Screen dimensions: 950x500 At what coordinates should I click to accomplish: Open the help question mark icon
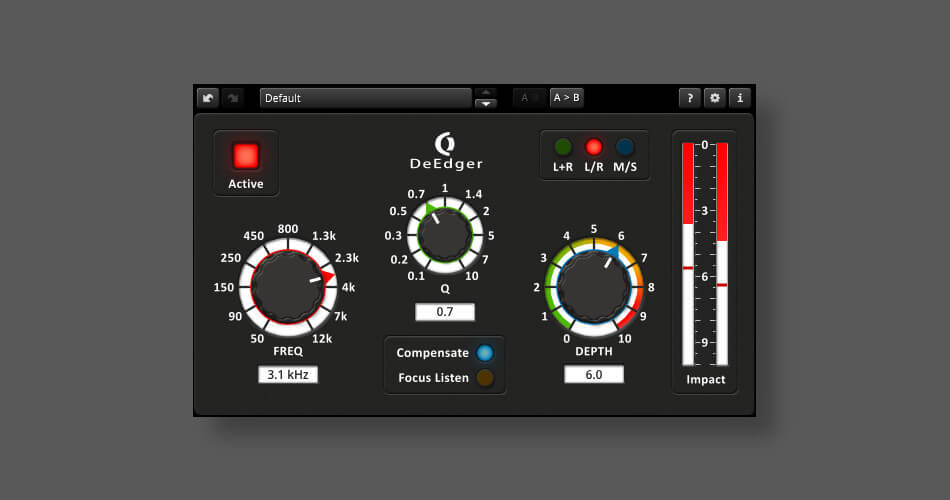689,98
